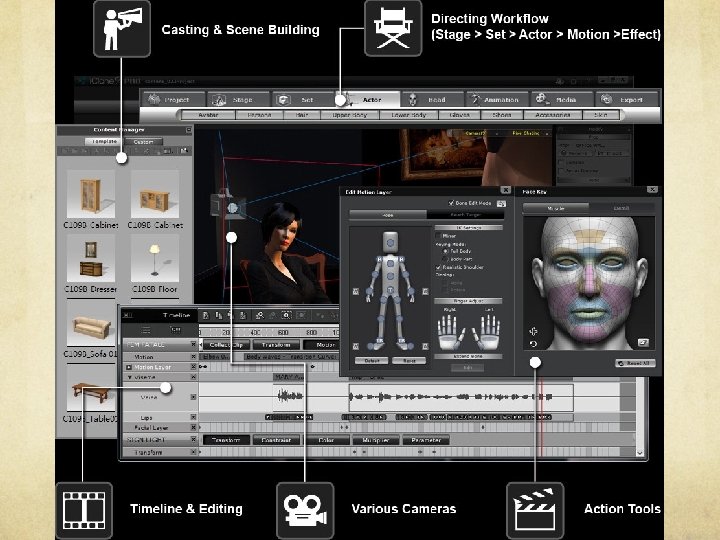Collapse the Viseme track
Viewport: 720px width, 540px height.
pos(128,378)
